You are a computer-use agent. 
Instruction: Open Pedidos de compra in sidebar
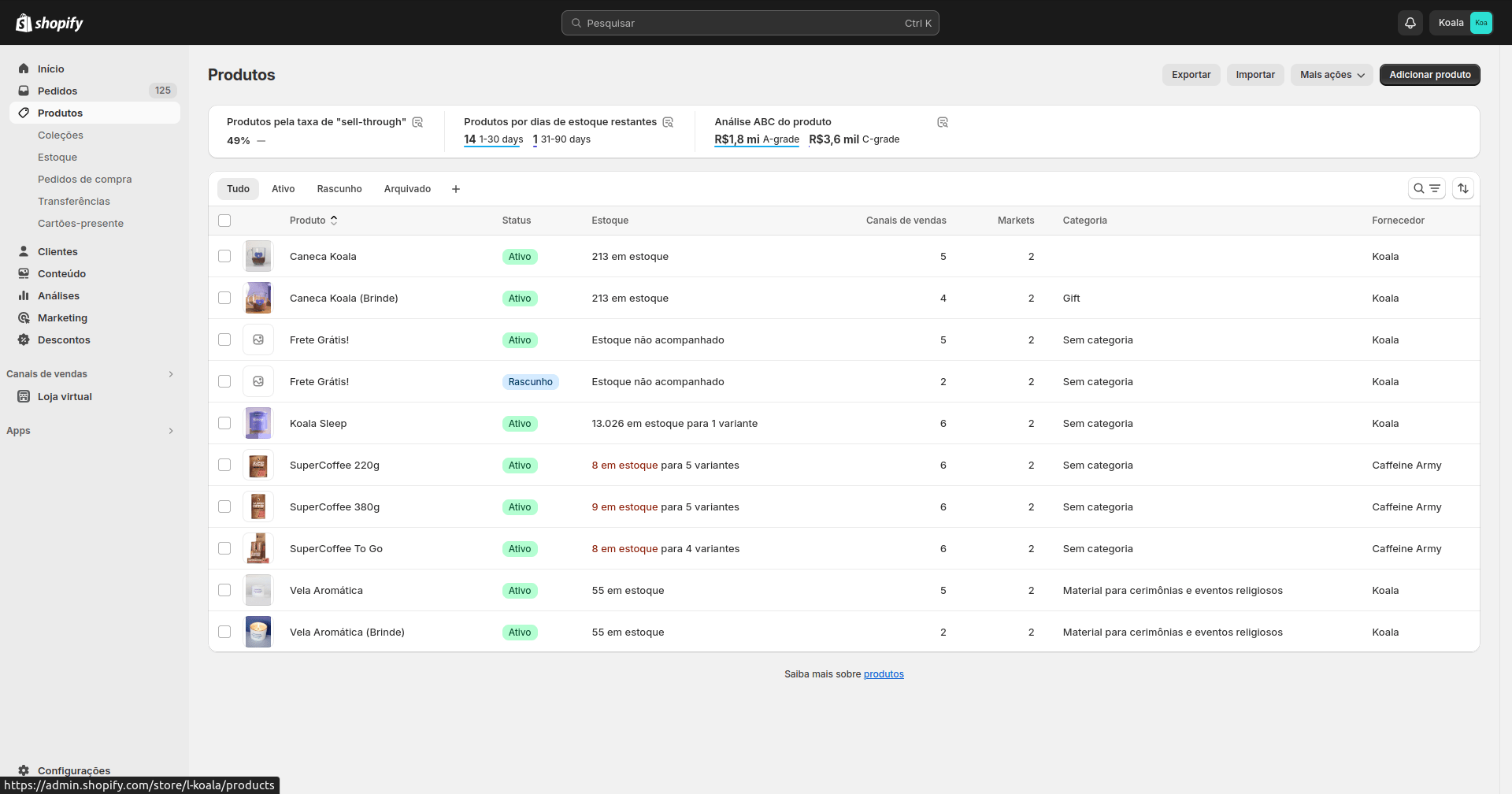point(85,179)
